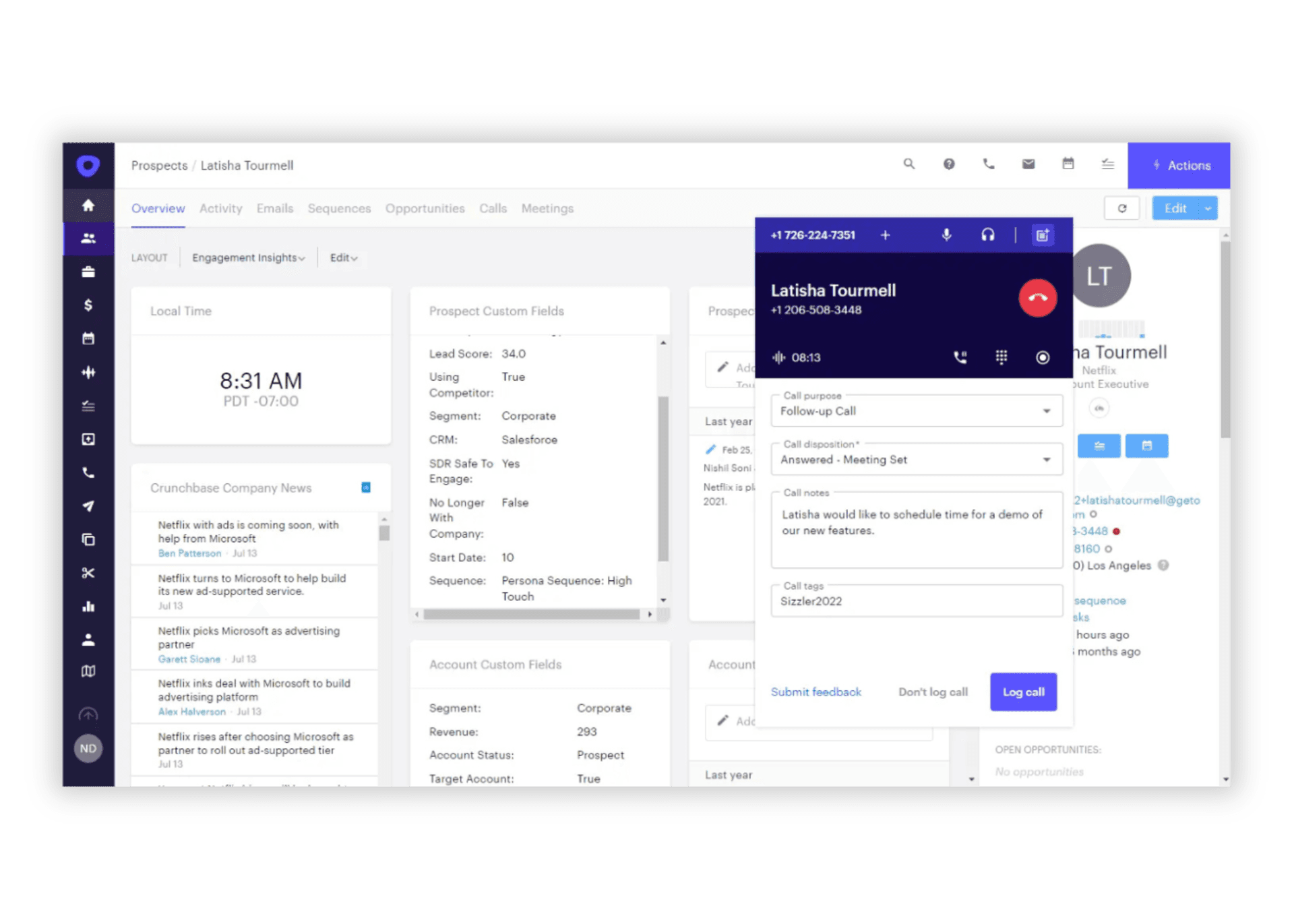Expand the Call disposition dropdown
The width and height of the screenshot is (1294, 924).
tap(1046, 460)
